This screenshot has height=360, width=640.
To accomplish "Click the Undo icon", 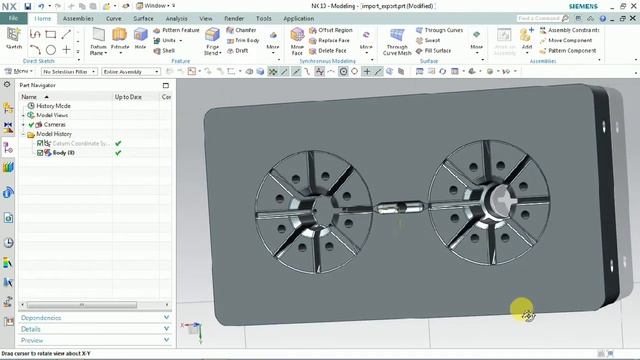I will tap(41, 6).
